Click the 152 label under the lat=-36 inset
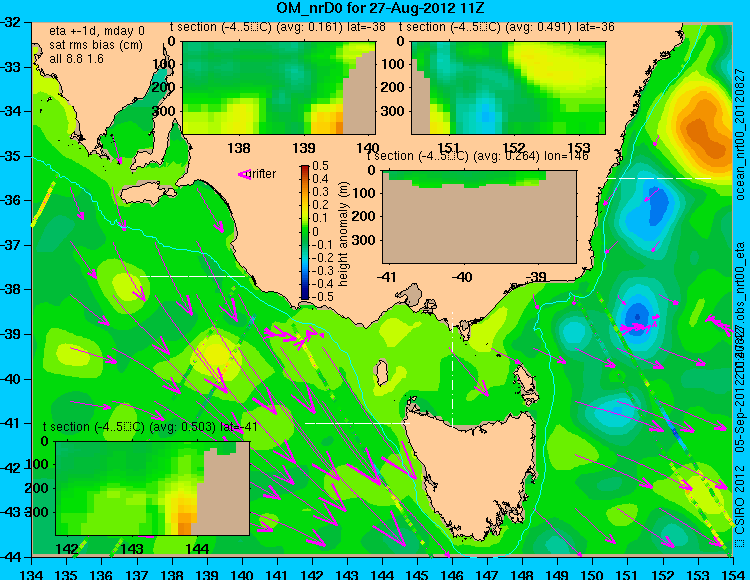 [x=514, y=148]
